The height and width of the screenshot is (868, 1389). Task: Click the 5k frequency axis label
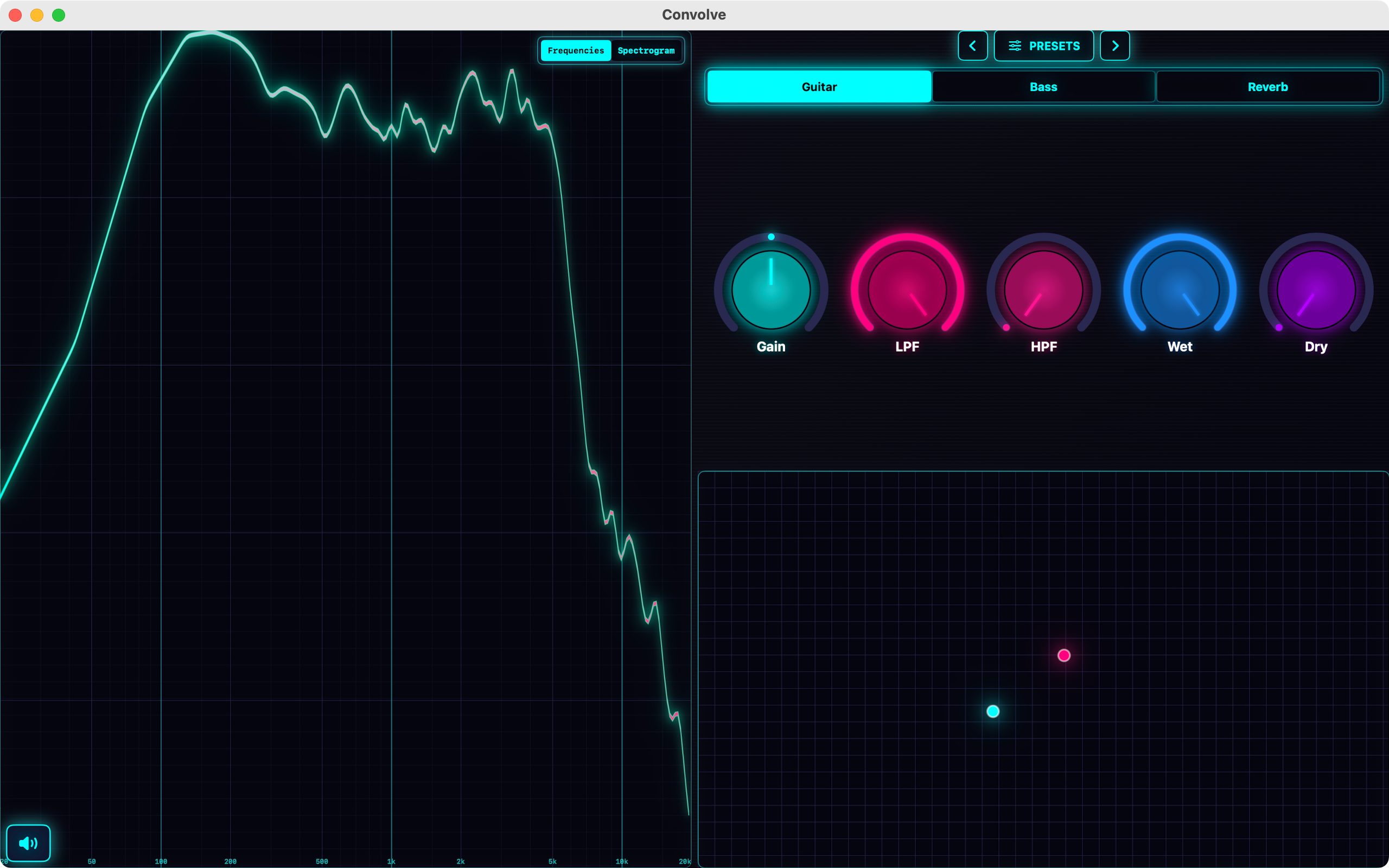click(552, 861)
